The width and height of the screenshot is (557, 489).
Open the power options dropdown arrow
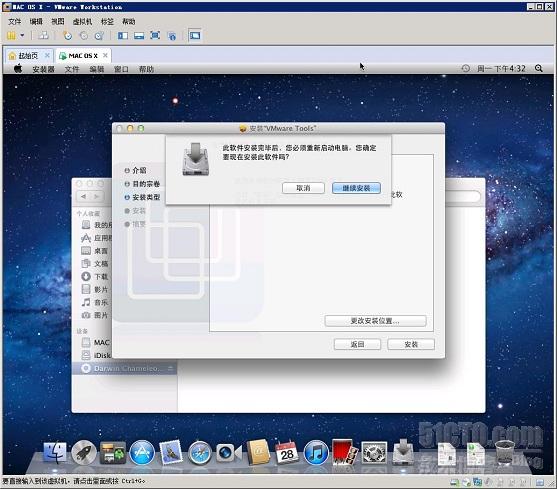click(x=22, y=36)
